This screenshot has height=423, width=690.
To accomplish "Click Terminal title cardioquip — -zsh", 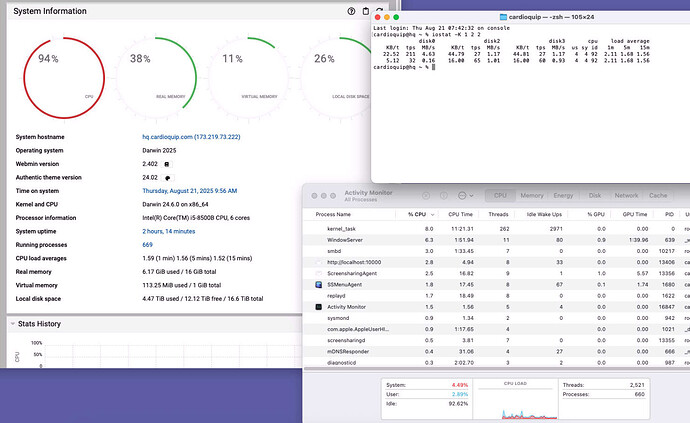I will 551,17.
